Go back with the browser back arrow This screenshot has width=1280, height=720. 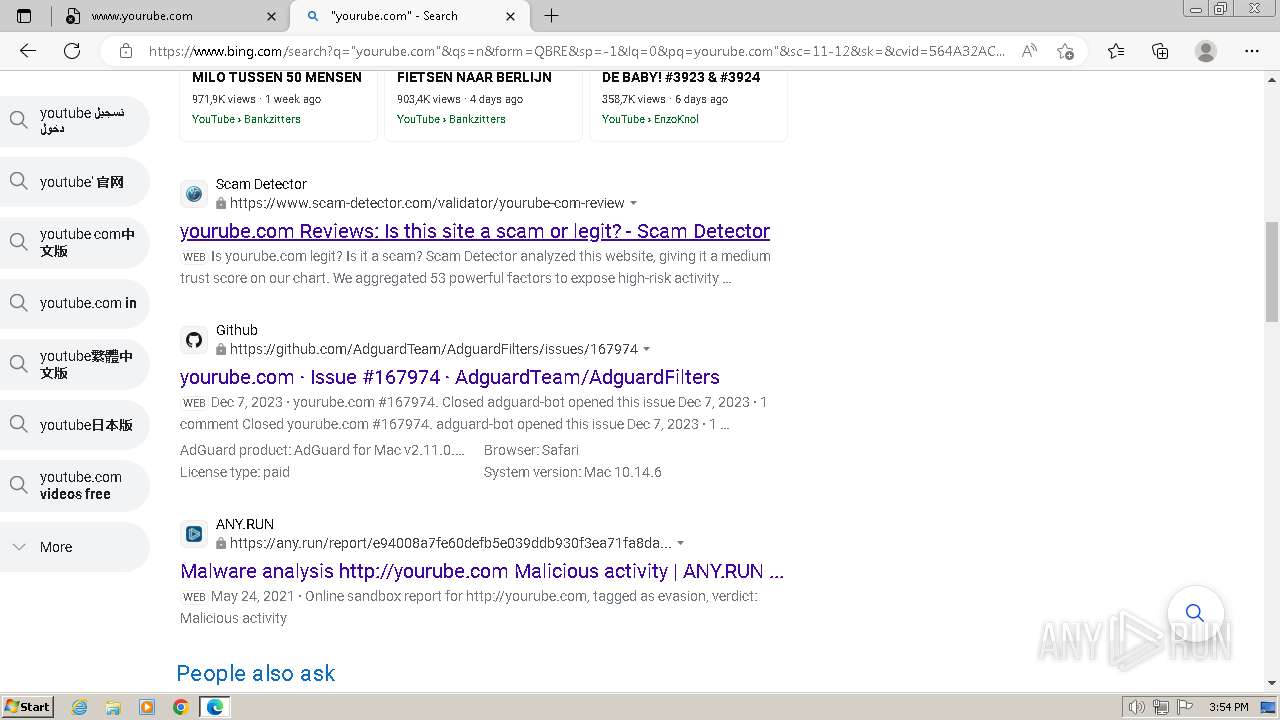[x=28, y=51]
